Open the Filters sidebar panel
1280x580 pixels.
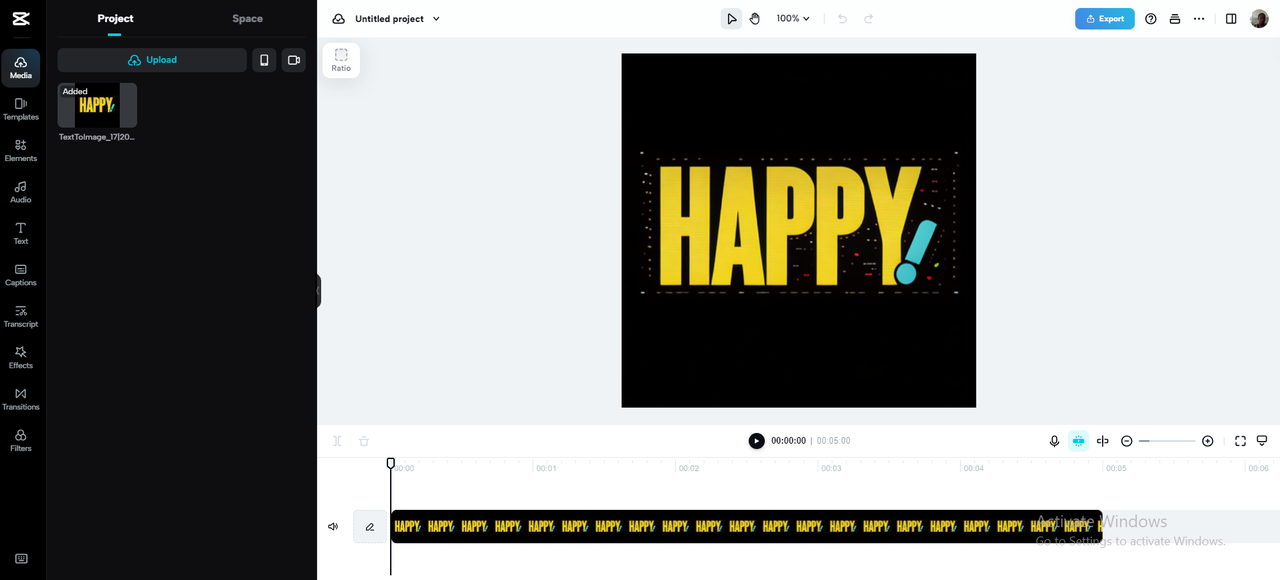pos(21,441)
